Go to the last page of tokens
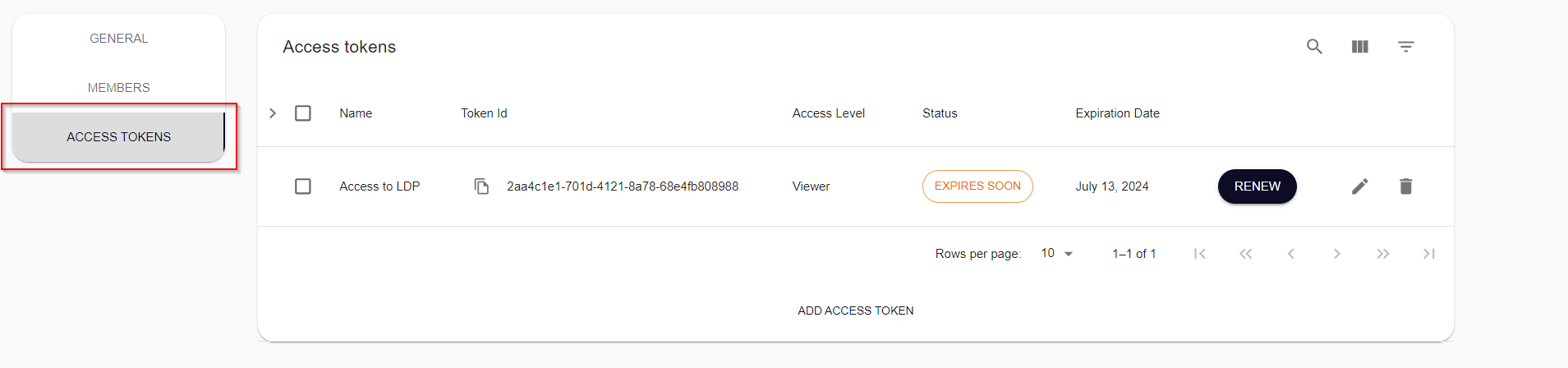1568x368 pixels. point(1429,254)
